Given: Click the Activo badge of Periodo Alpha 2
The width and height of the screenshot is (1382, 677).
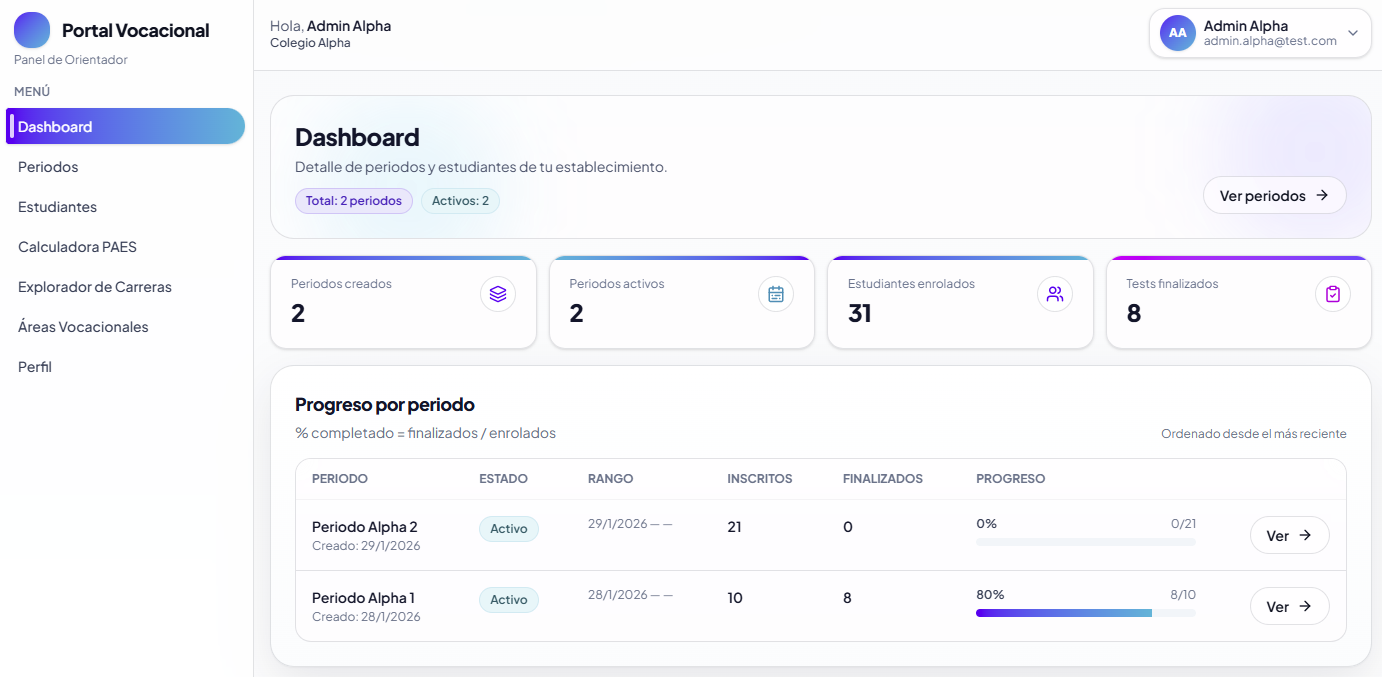Looking at the screenshot, I should pyautogui.click(x=508, y=529).
